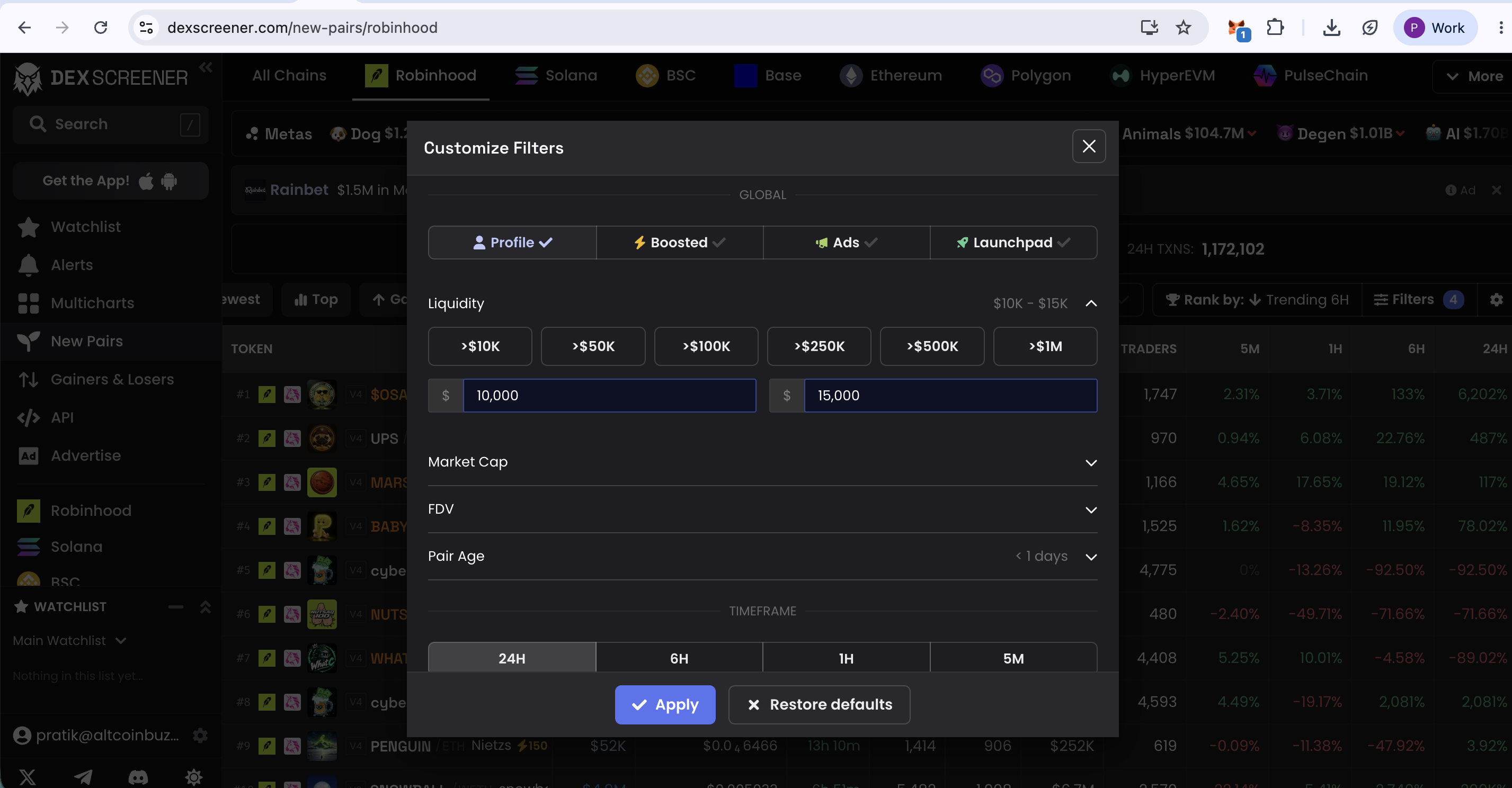This screenshot has height=788, width=1512.
Task: Collapse the Liquidity filter section
Action: 1091,303
